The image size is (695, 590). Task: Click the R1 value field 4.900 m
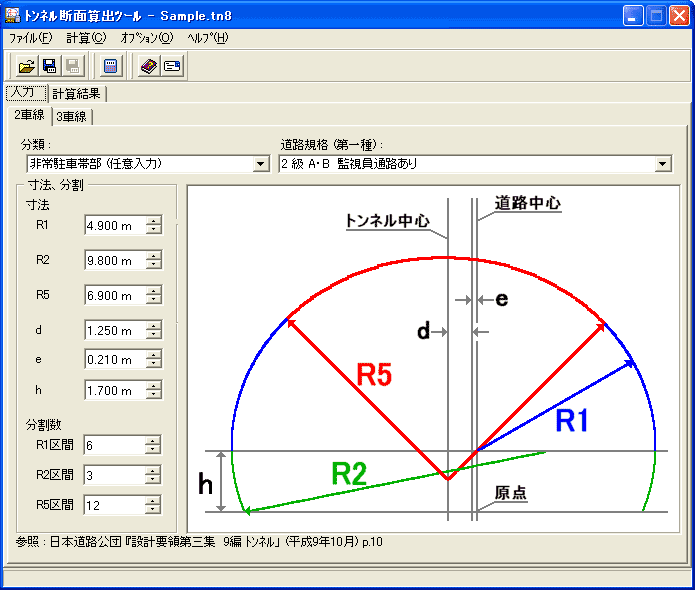[x=115, y=225]
